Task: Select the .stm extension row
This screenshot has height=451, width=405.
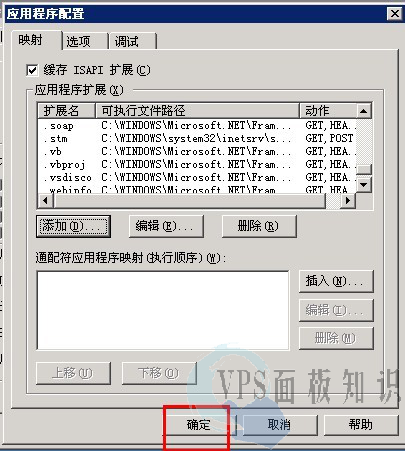Action: [x=197, y=138]
